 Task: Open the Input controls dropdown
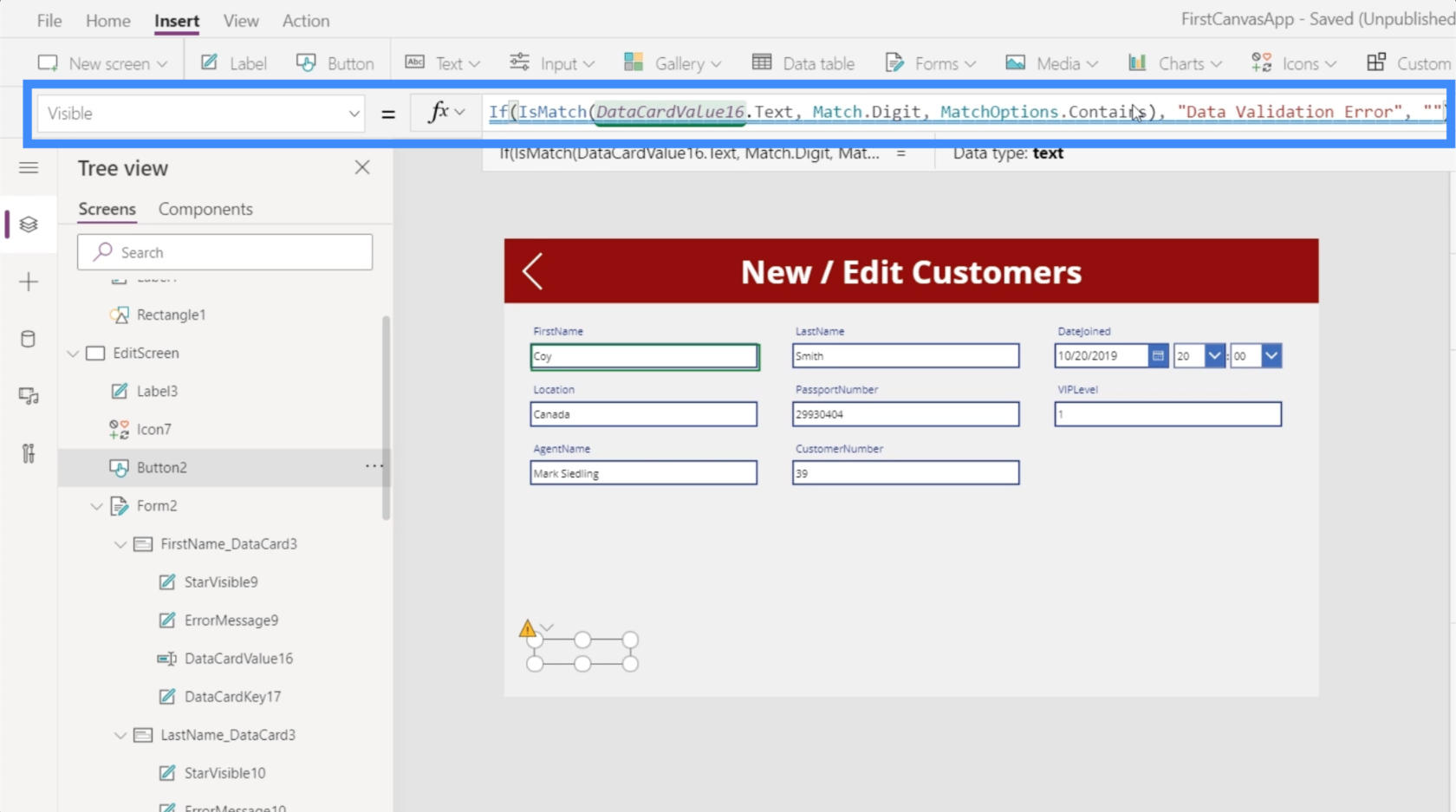click(552, 63)
